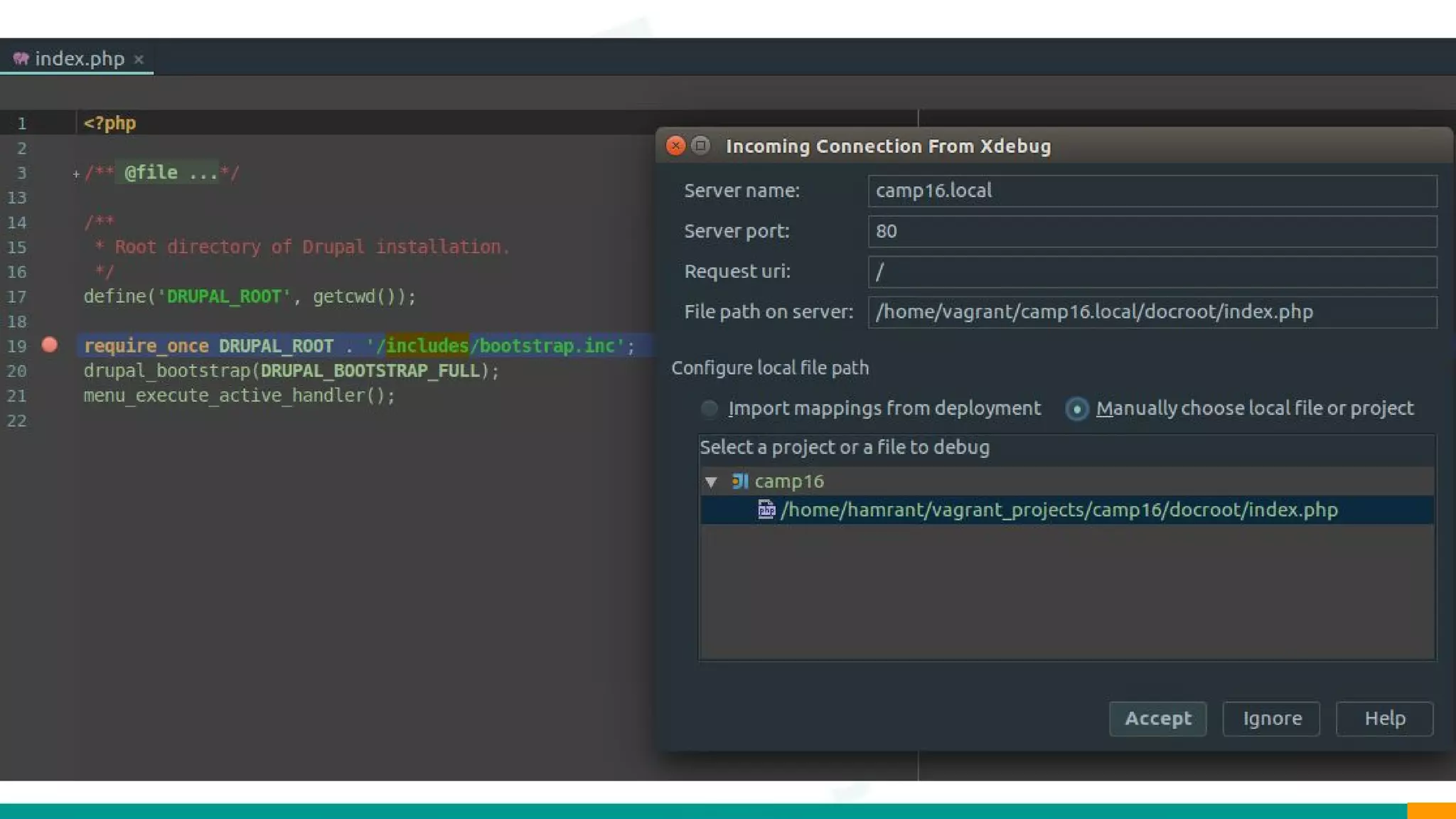
Task: Click the 'Root directory of Drupal installation' comment
Action: 312,247
